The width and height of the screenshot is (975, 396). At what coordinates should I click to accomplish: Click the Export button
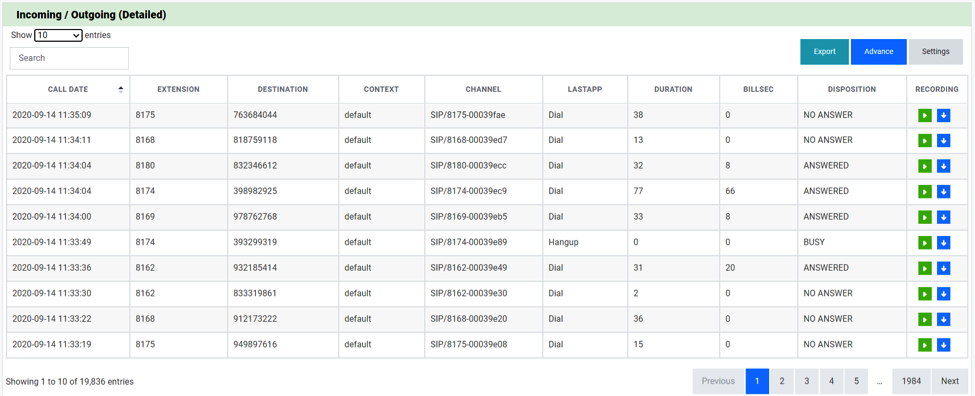tap(825, 52)
